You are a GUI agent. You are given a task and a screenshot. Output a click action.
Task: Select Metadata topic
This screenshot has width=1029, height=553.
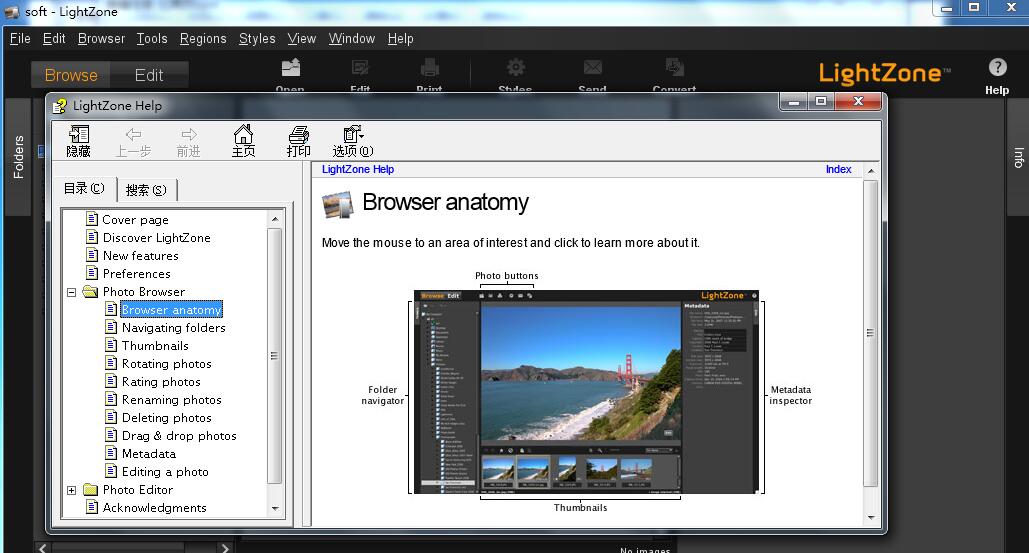pos(148,454)
